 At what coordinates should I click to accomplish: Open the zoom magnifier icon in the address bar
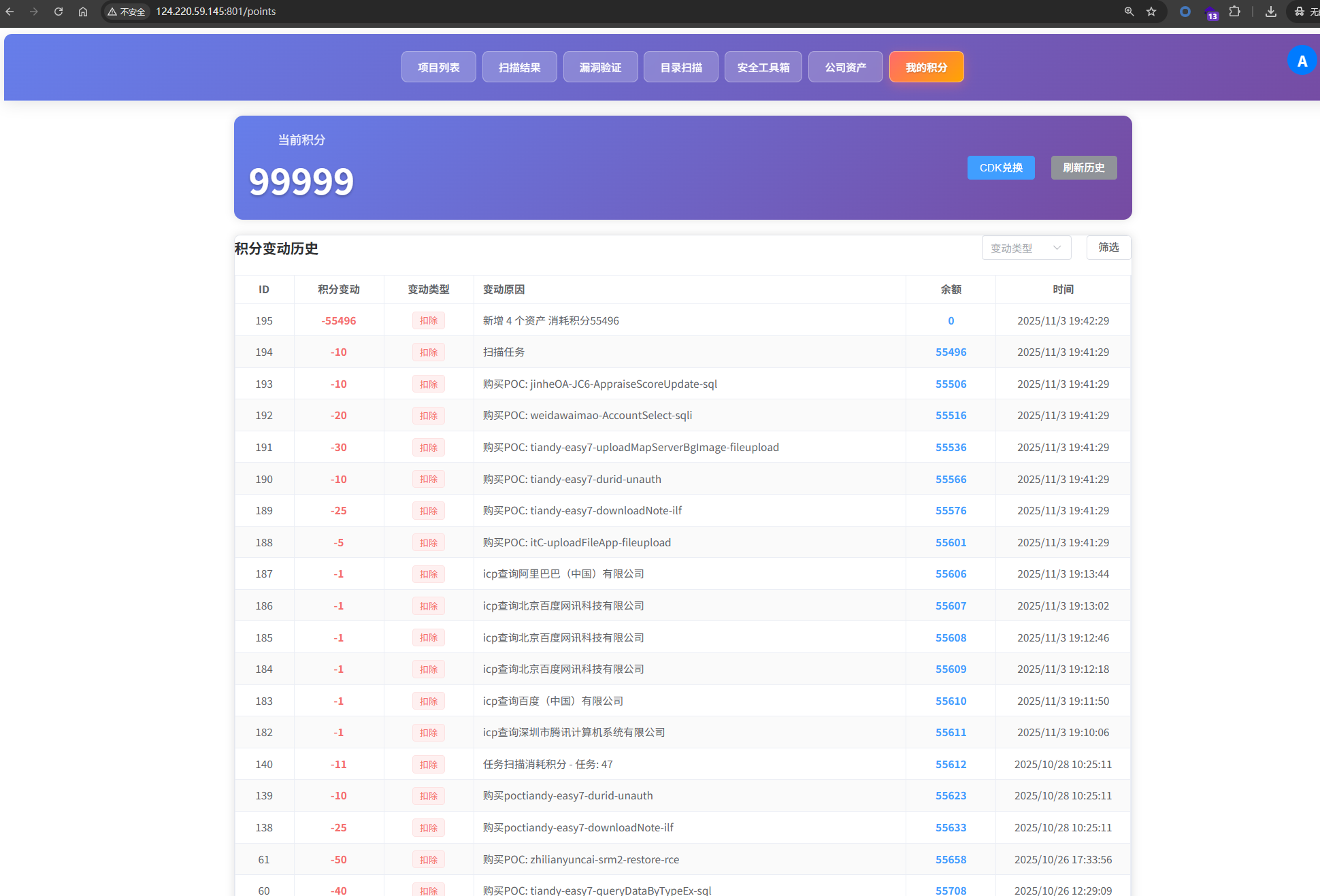point(1129,12)
